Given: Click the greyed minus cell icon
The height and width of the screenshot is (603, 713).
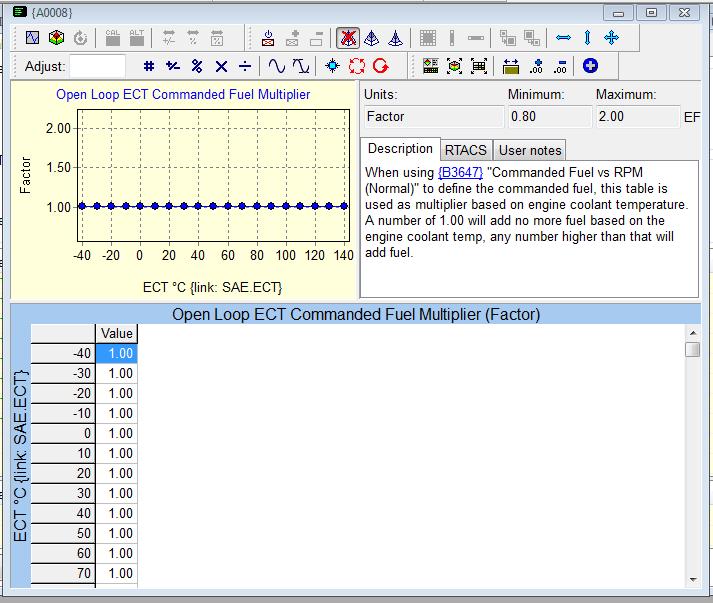Looking at the screenshot, I should pyautogui.click(x=316, y=38).
